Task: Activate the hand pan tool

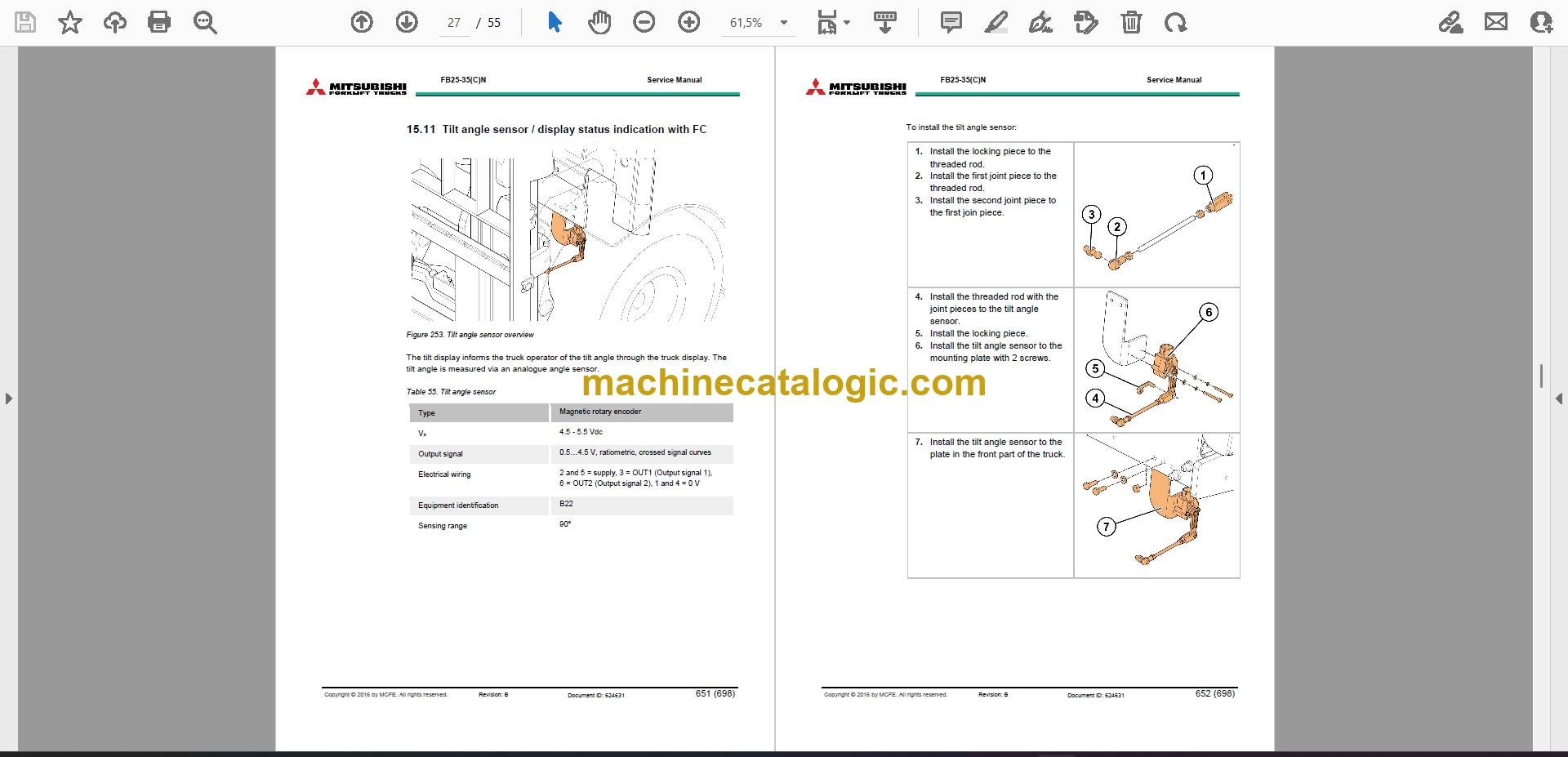Action: [599, 22]
